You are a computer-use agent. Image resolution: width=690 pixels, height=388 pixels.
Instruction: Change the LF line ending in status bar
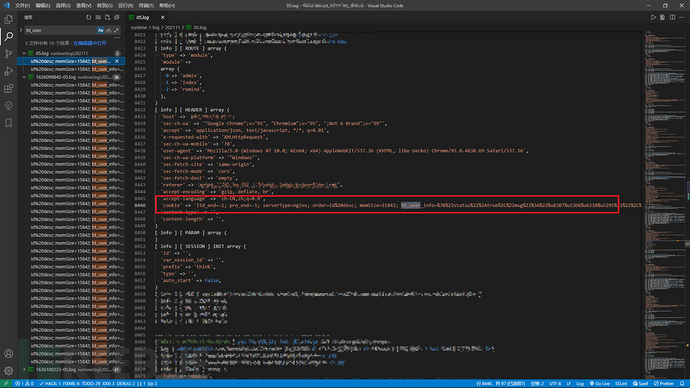point(569,384)
